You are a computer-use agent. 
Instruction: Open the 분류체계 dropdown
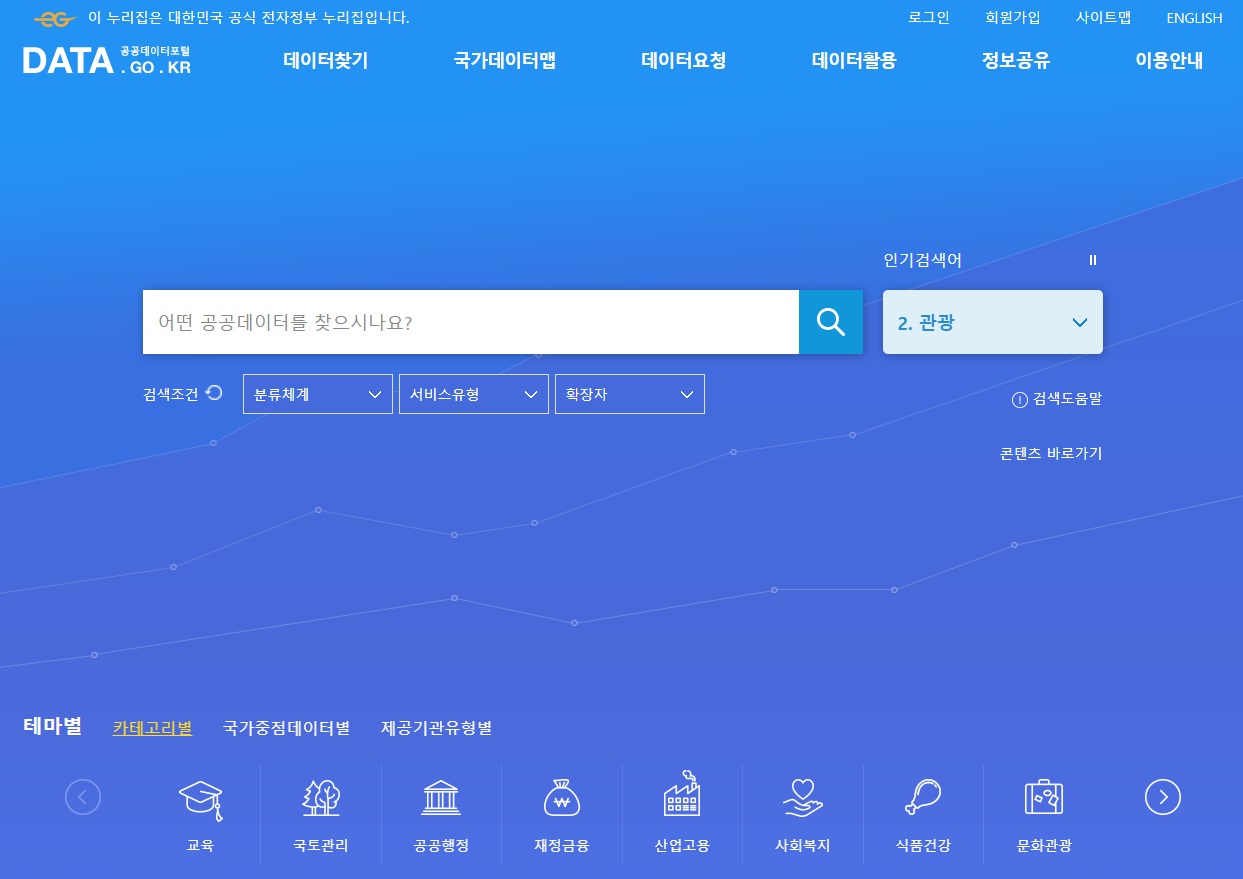[317, 393]
